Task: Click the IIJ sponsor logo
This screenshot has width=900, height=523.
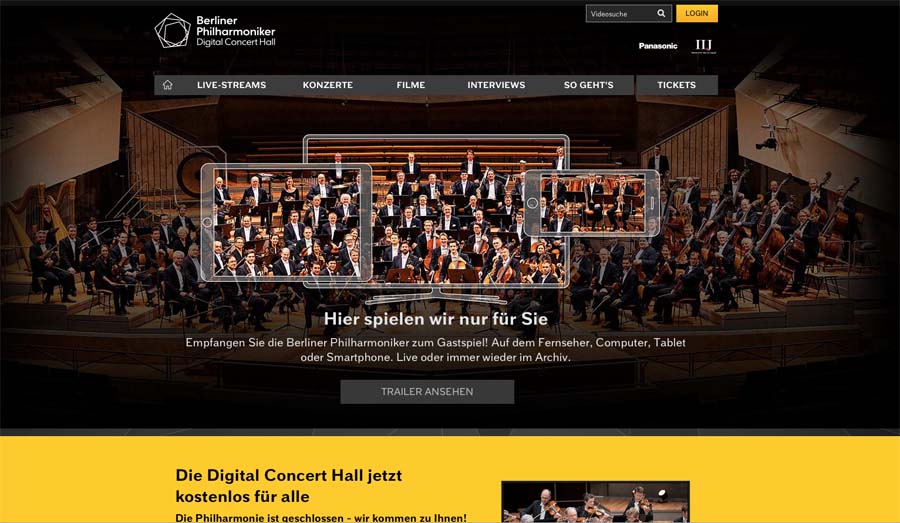Action: coord(704,46)
